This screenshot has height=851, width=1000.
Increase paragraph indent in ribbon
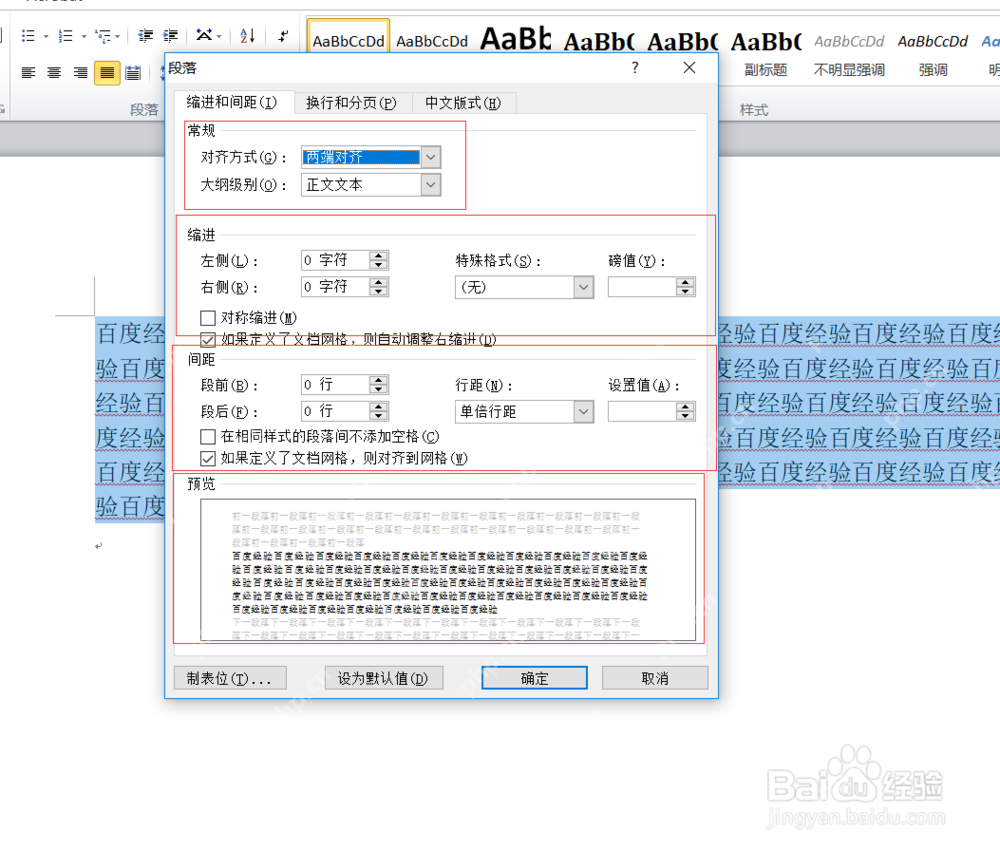point(170,36)
